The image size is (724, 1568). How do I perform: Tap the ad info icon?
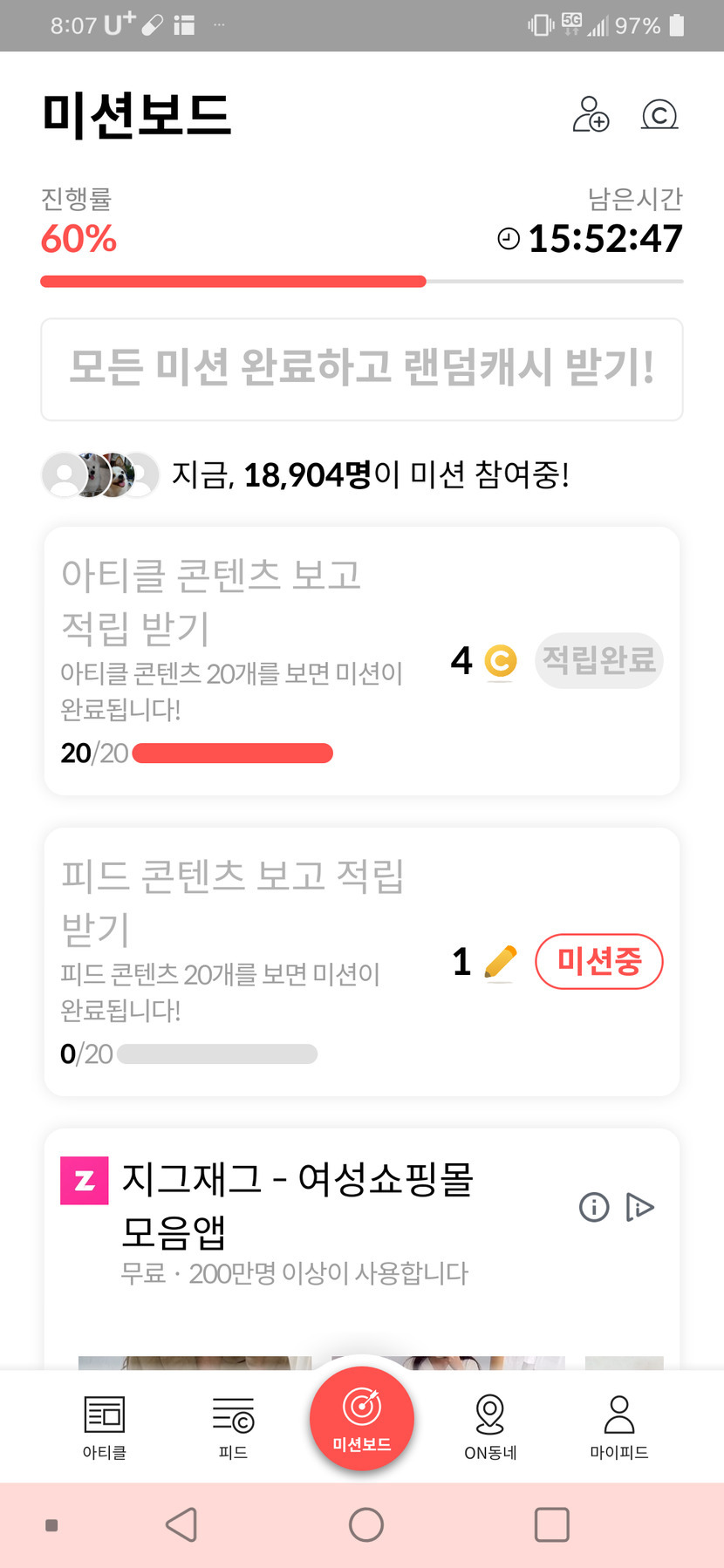pos(594,1207)
